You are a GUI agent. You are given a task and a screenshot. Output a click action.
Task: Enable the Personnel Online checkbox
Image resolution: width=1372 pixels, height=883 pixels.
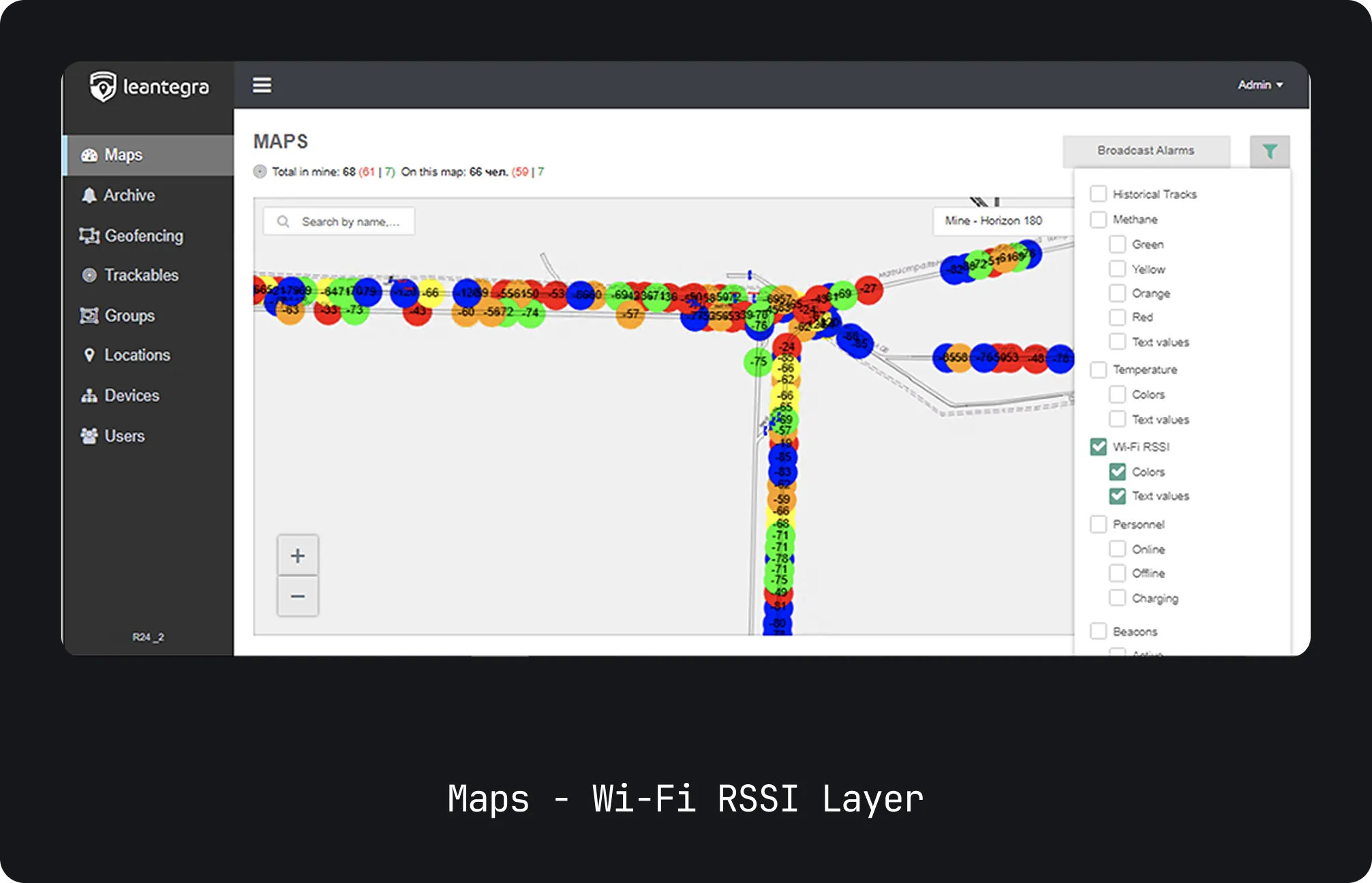tap(1117, 549)
